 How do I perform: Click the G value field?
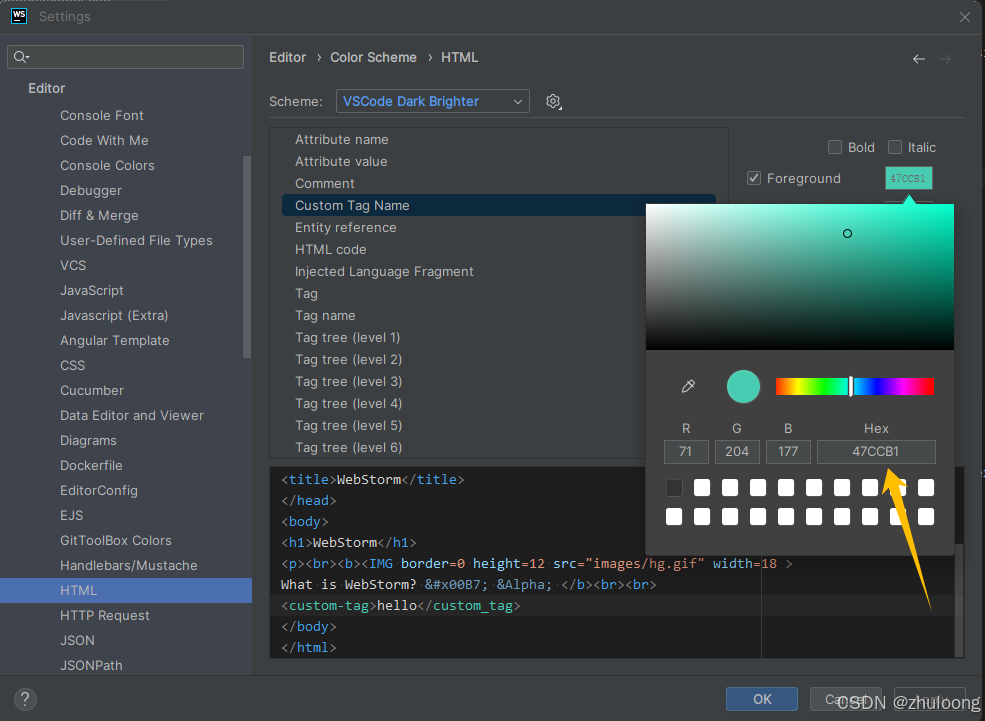pyautogui.click(x=737, y=452)
